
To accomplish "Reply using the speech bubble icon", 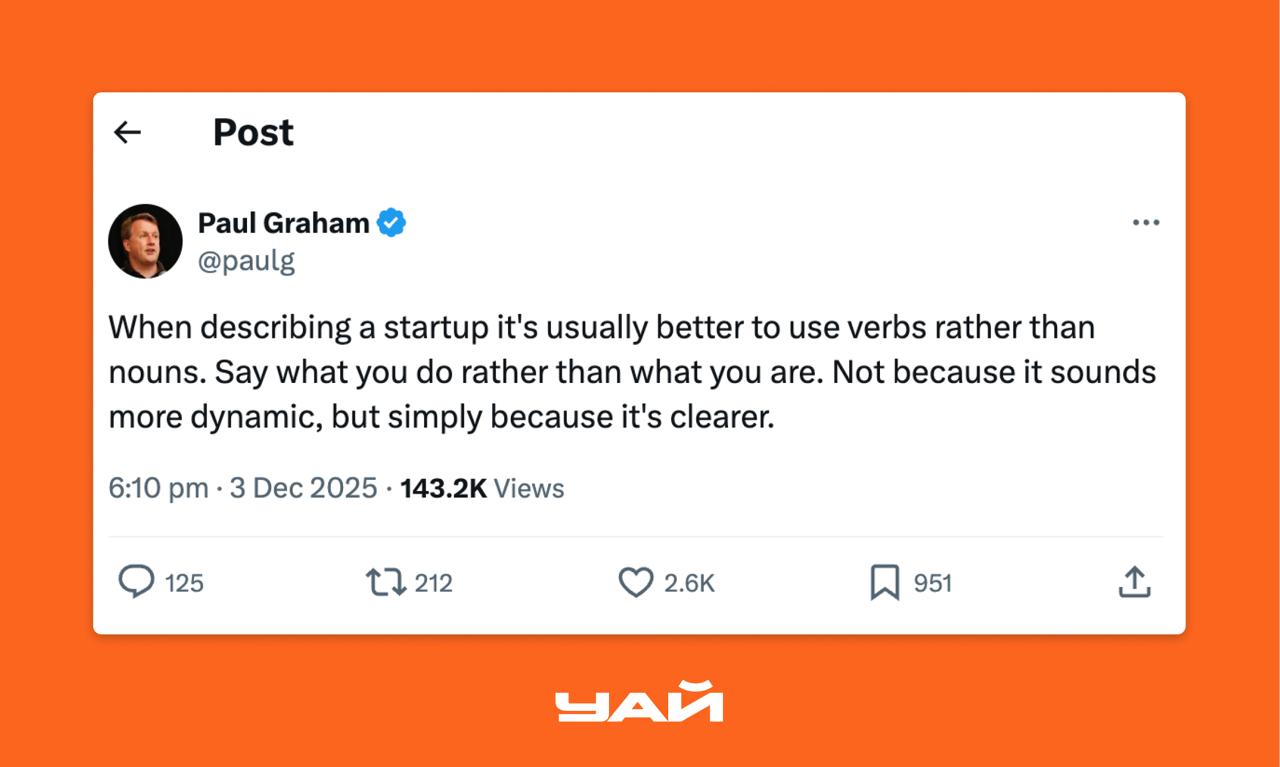I will [136, 582].
